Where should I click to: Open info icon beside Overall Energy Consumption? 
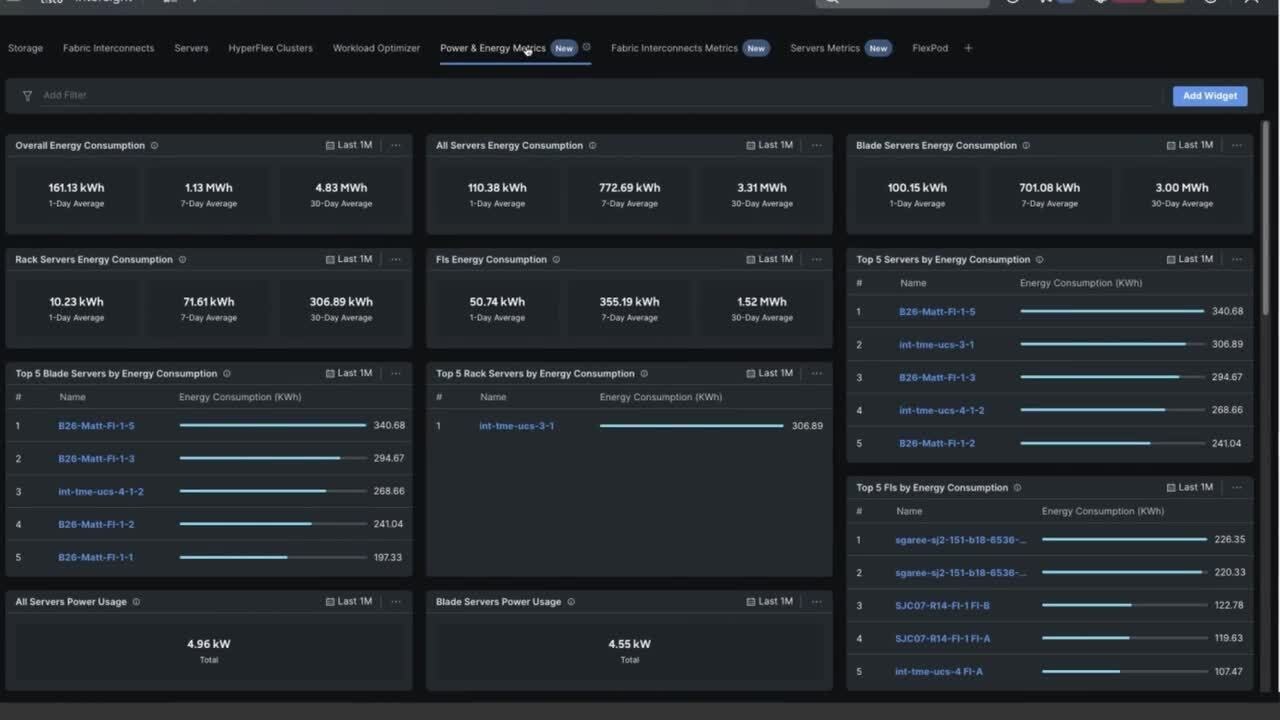click(154, 146)
